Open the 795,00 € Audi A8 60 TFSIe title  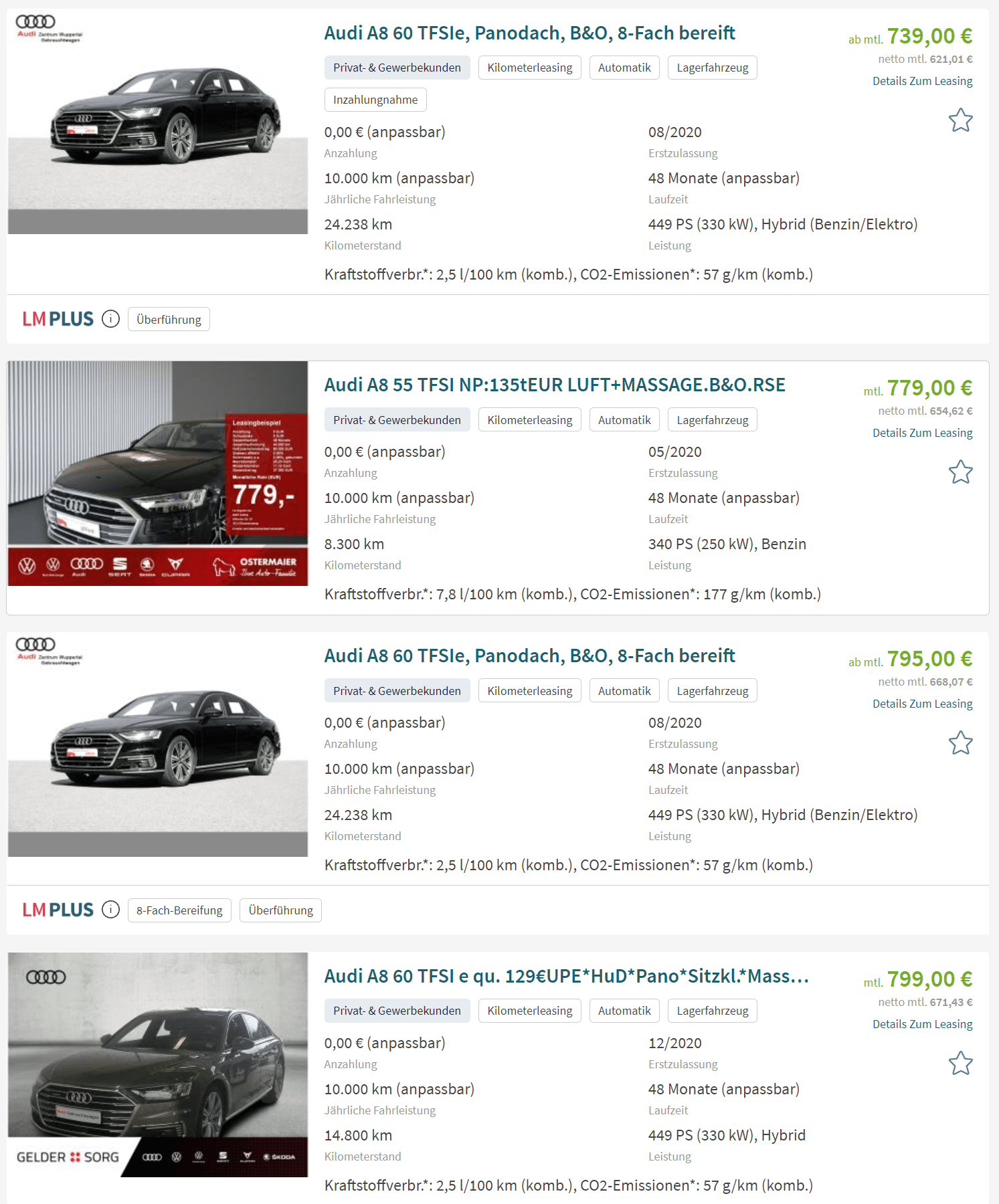[529, 656]
